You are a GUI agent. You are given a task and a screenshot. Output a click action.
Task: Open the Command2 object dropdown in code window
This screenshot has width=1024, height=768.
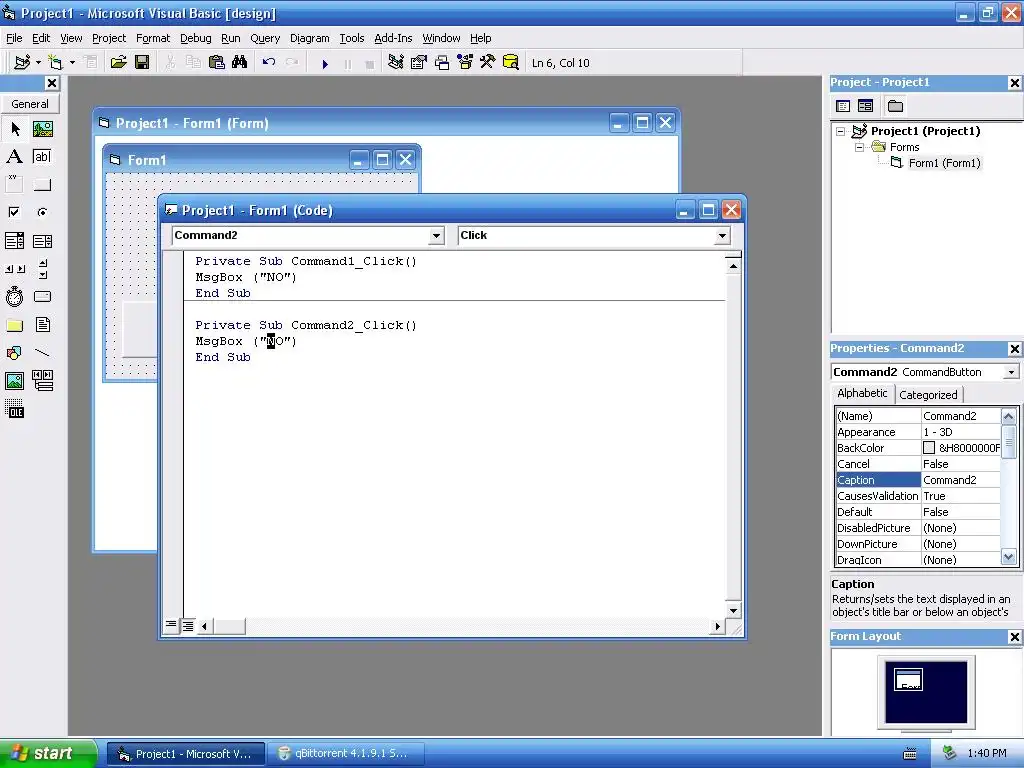tap(436, 236)
